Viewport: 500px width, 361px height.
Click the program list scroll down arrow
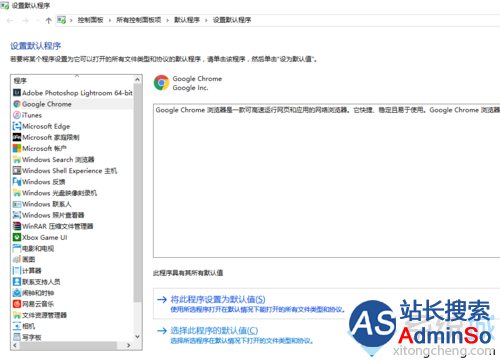tap(138, 337)
